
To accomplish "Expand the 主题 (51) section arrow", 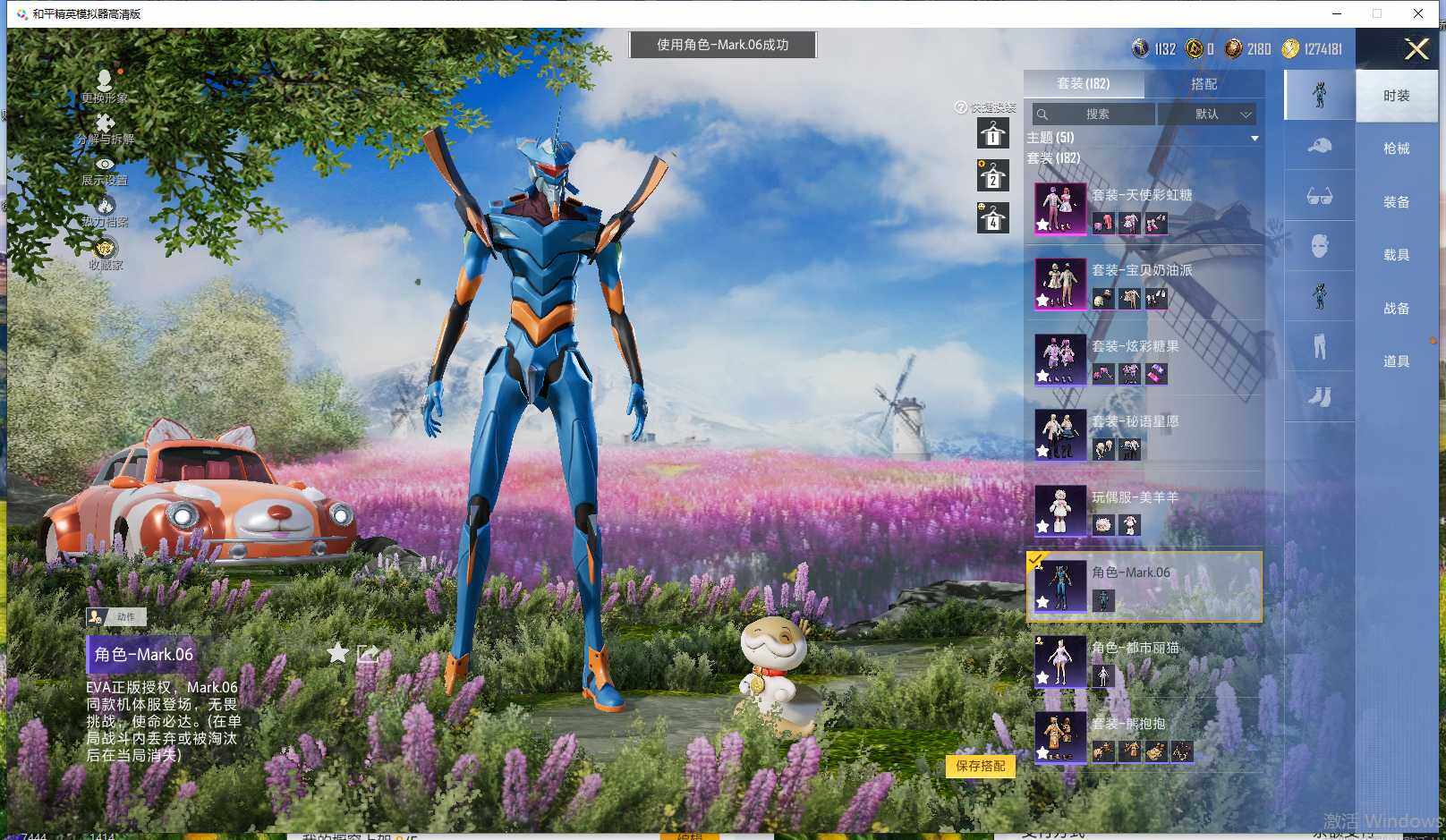I will pos(1255,138).
